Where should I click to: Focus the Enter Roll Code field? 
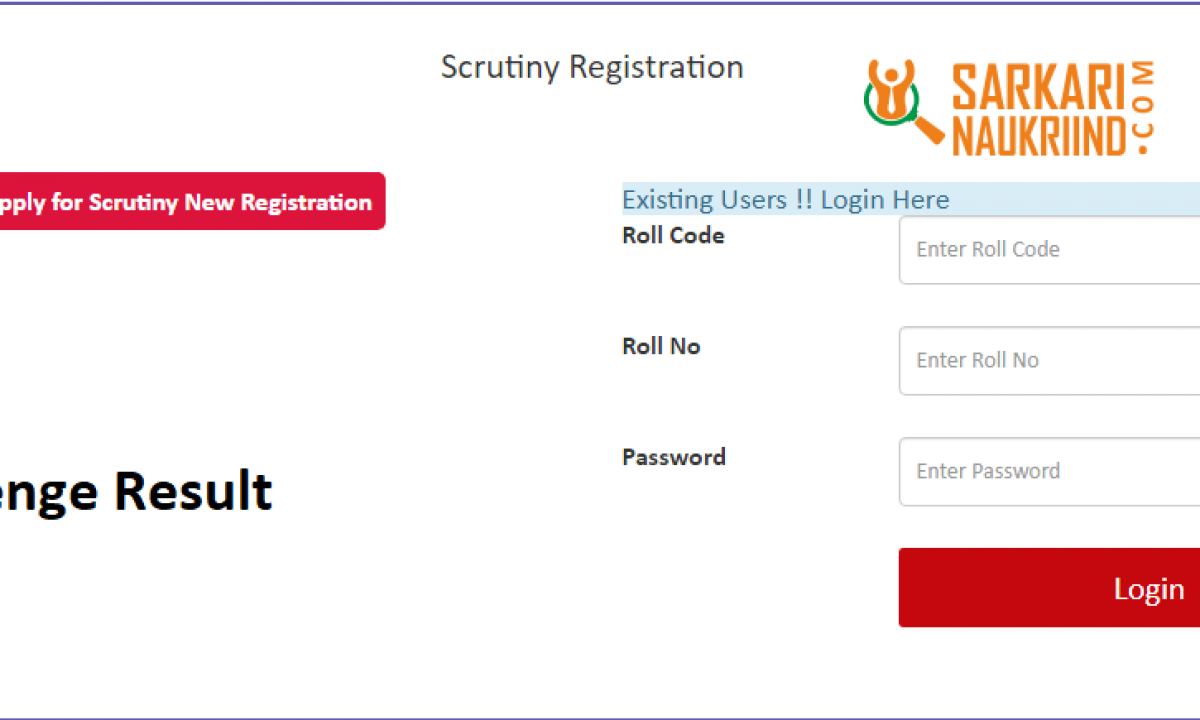click(1049, 250)
